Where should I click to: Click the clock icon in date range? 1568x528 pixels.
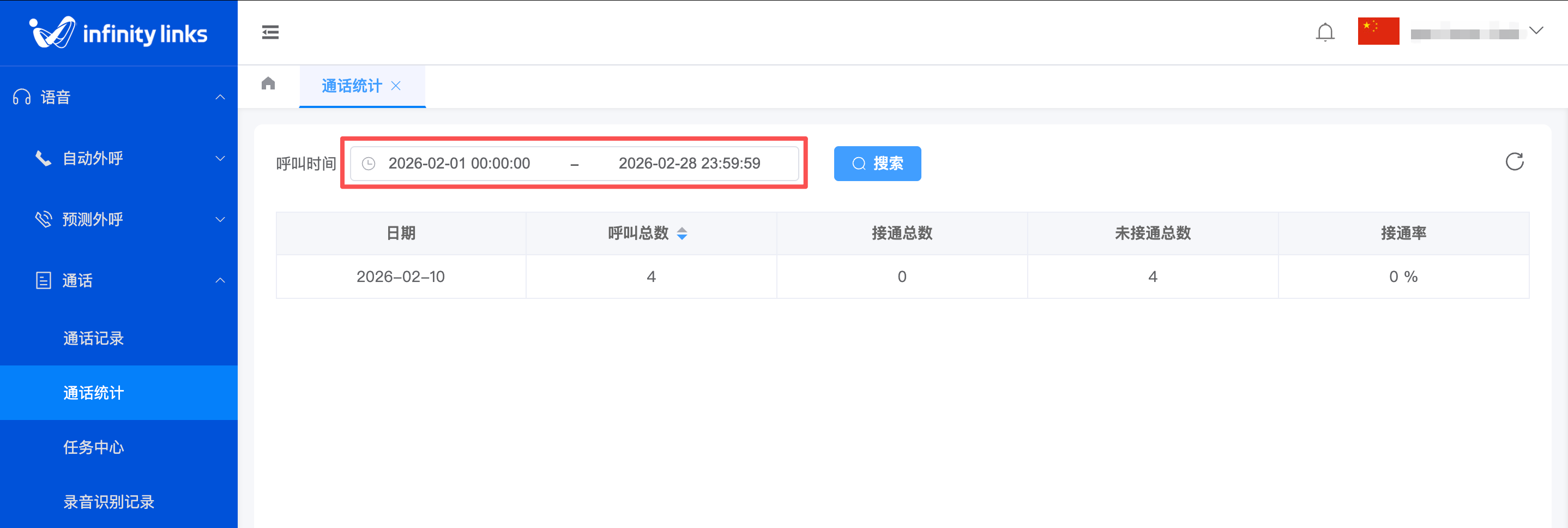369,164
